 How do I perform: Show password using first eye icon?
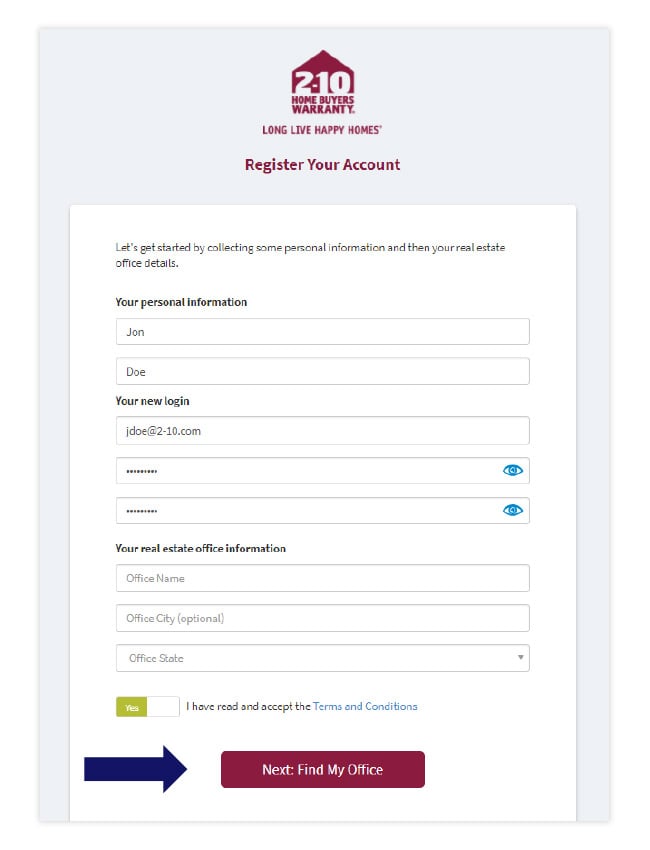(512, 471)
